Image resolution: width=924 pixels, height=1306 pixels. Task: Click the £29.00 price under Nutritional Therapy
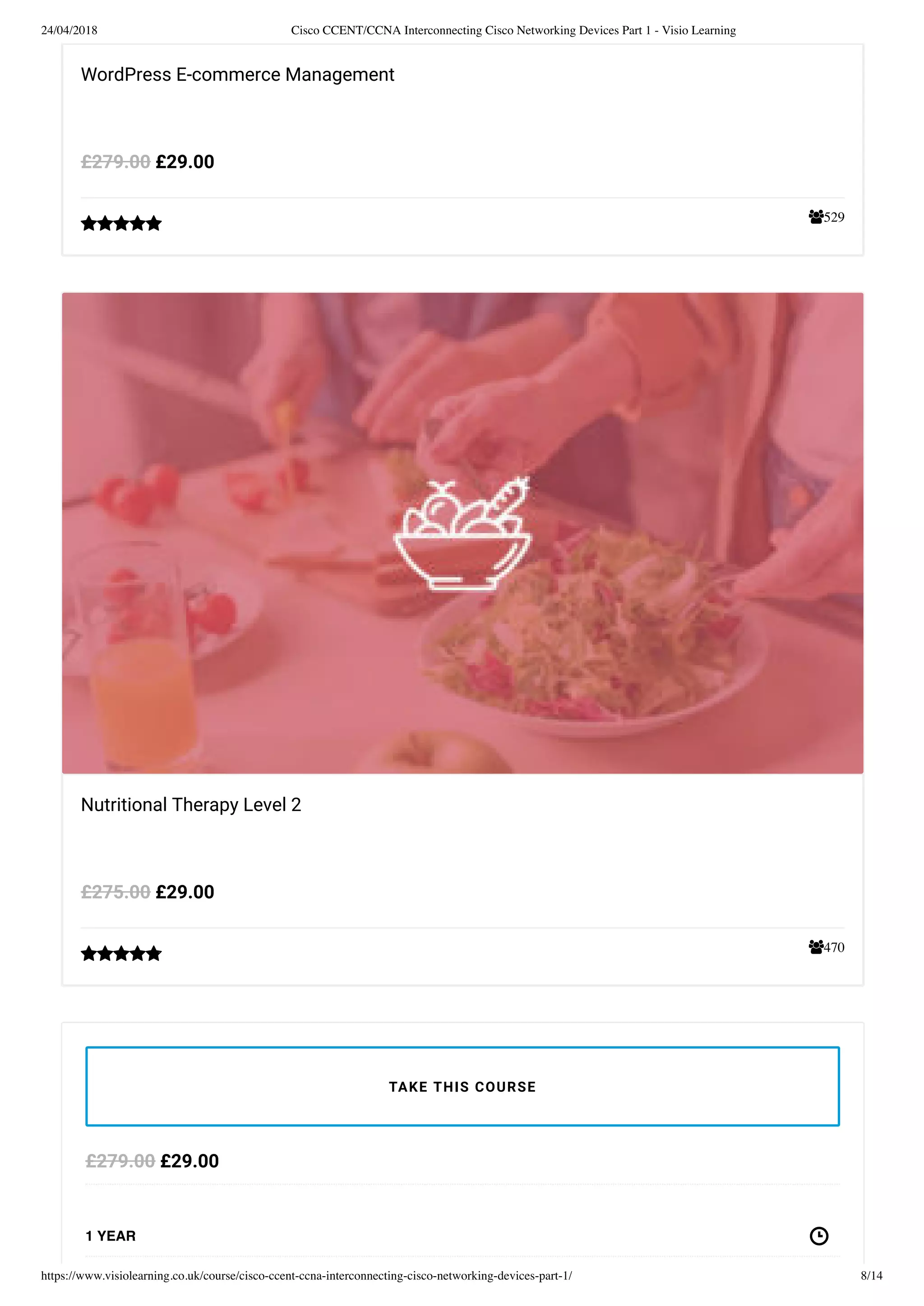[x=185, y=892]
